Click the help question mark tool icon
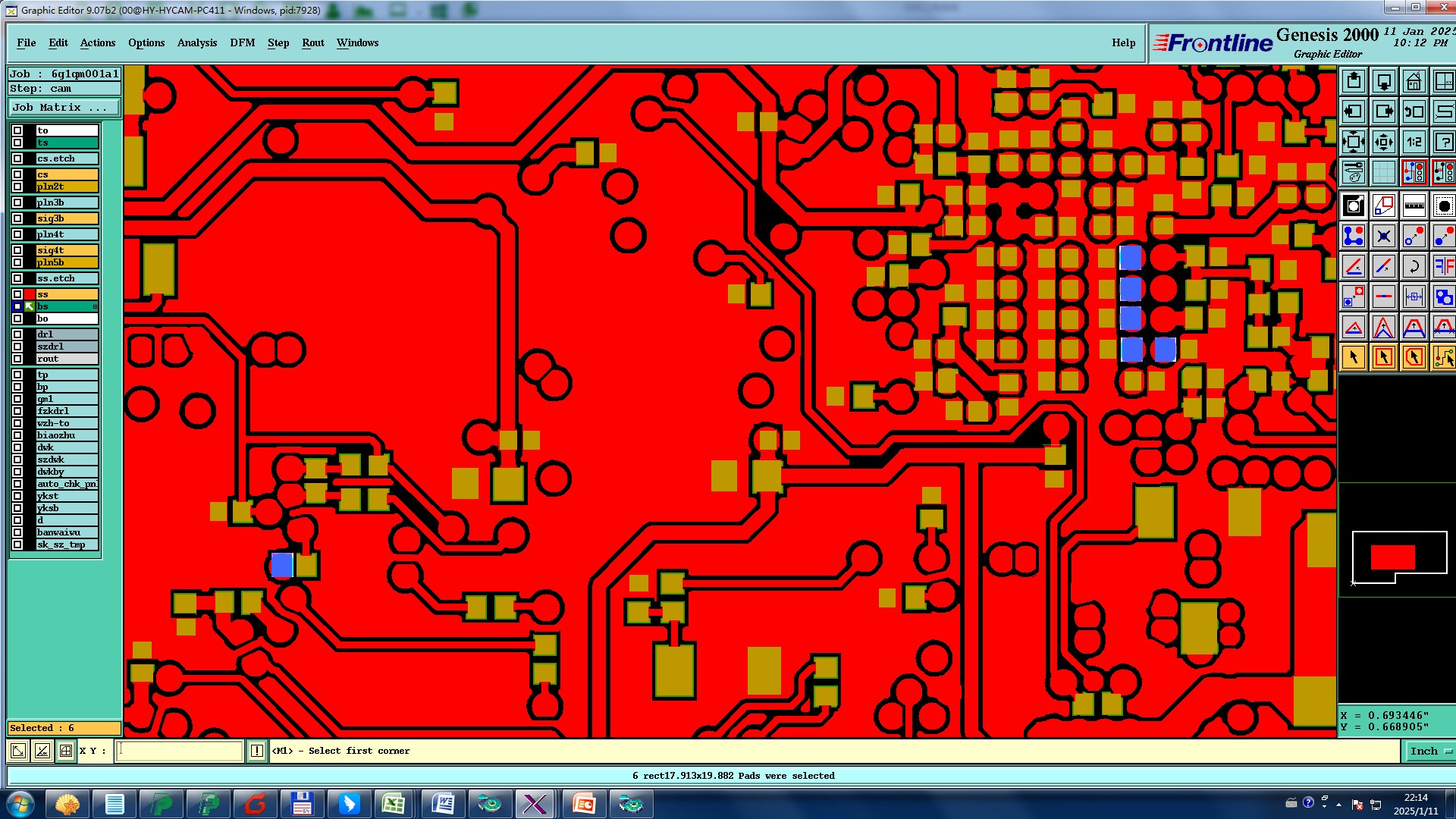Image resolution: width=1456 pixels, height=819 pixels. 1444,142
